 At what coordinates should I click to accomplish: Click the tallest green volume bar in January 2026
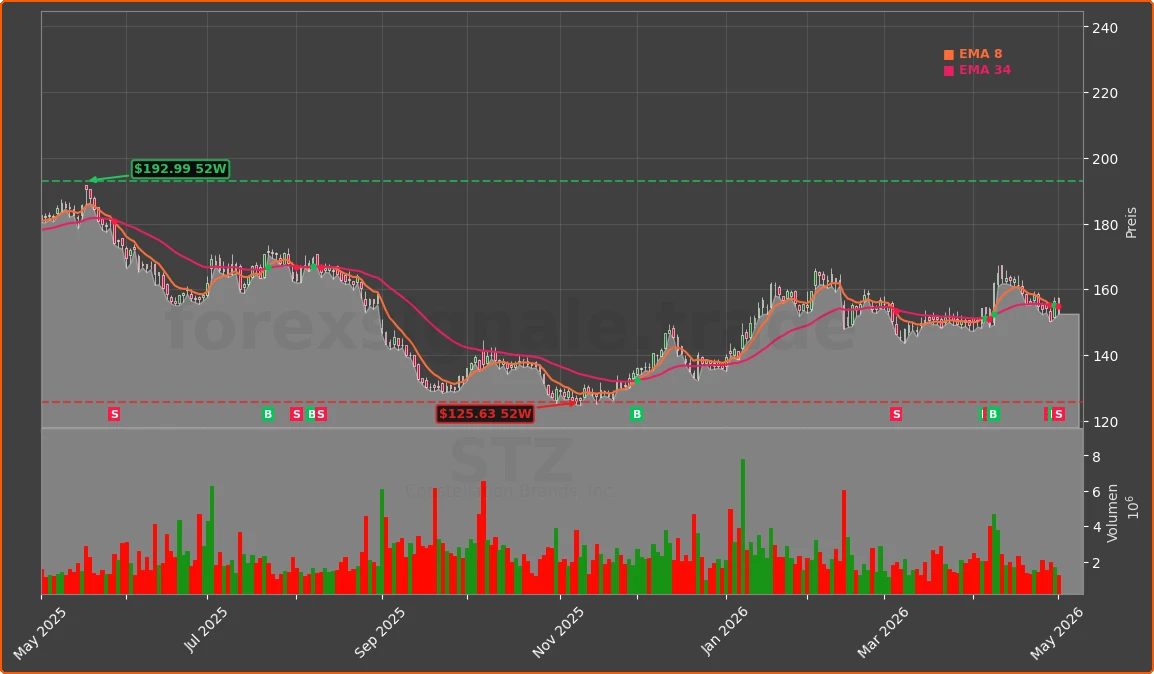click(x=743, y=526)
